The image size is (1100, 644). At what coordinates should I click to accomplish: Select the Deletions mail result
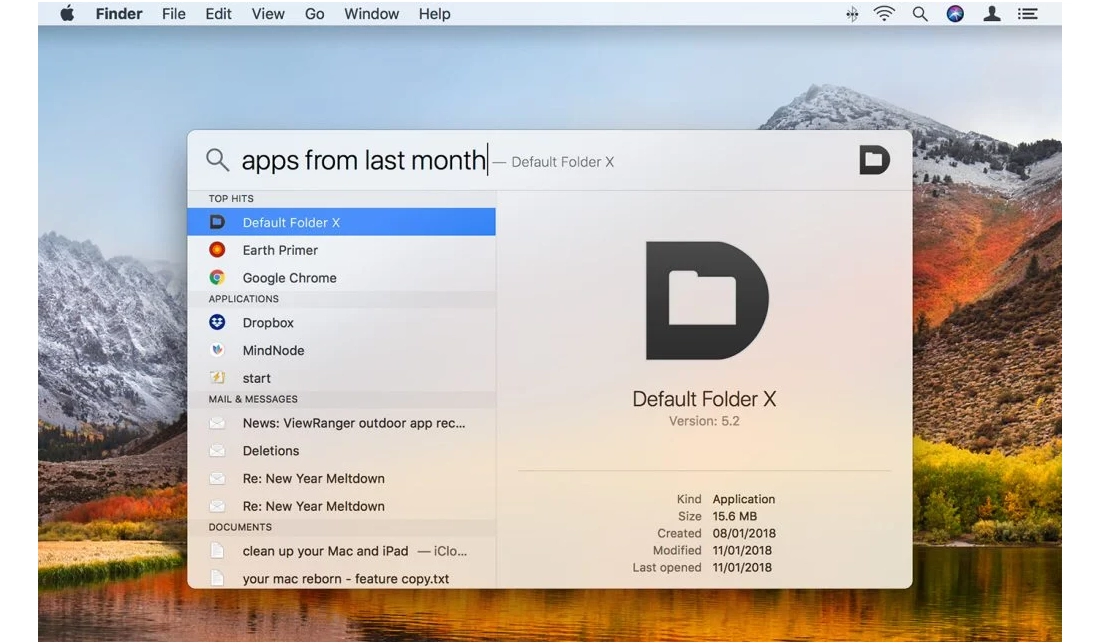coord(271,451)
